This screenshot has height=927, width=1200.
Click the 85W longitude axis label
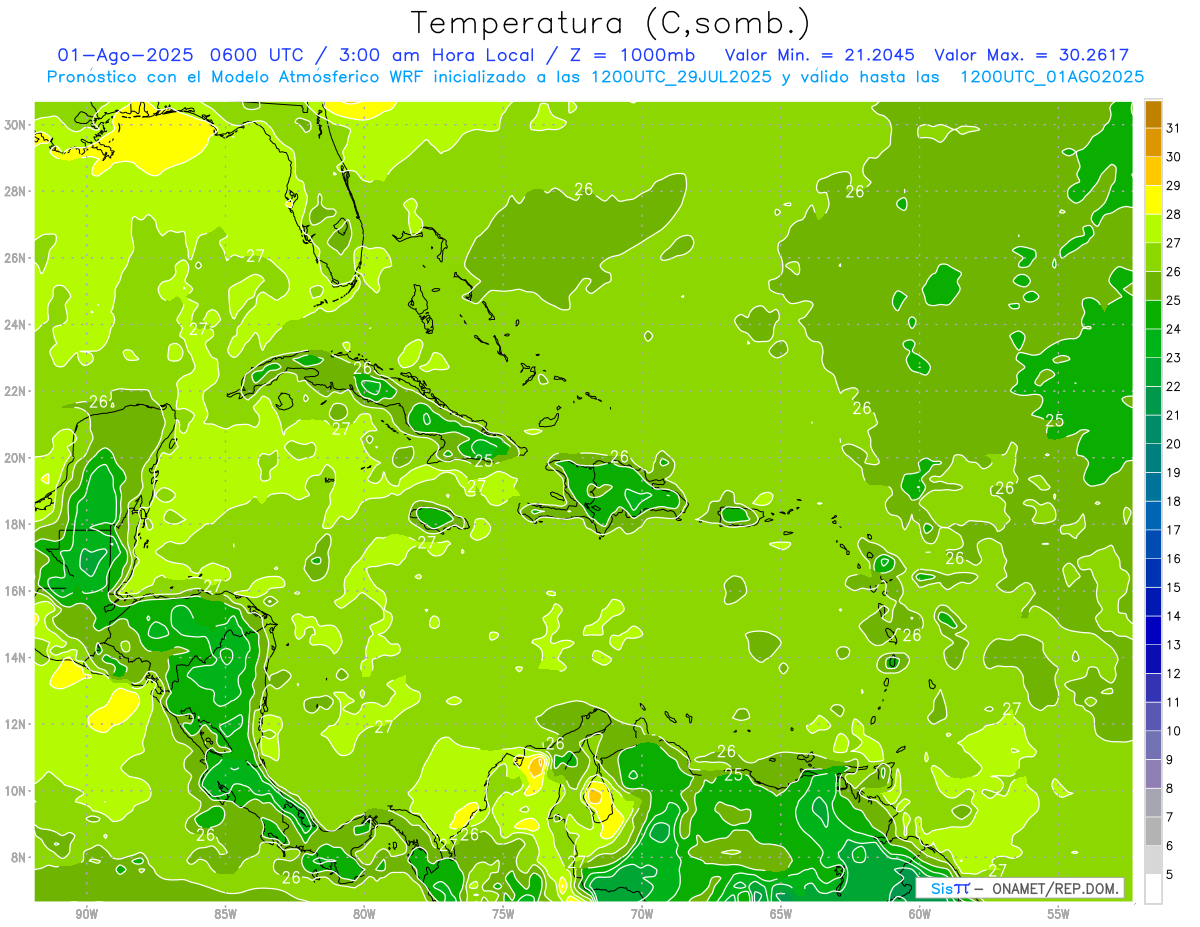click(x=226, y=914)
